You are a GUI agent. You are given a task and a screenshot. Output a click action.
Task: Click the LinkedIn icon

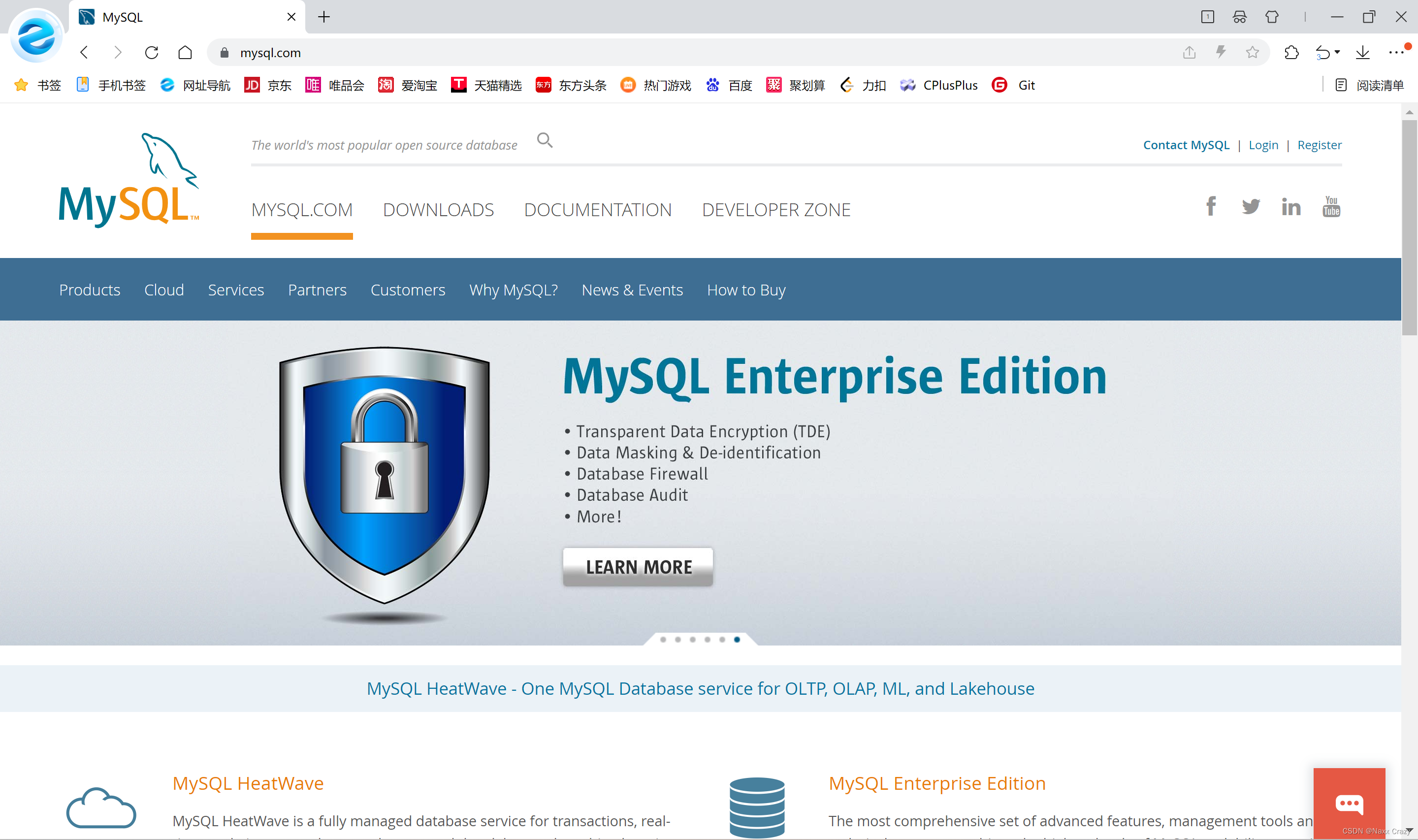pyautogui.click(x=1290, y=207)
